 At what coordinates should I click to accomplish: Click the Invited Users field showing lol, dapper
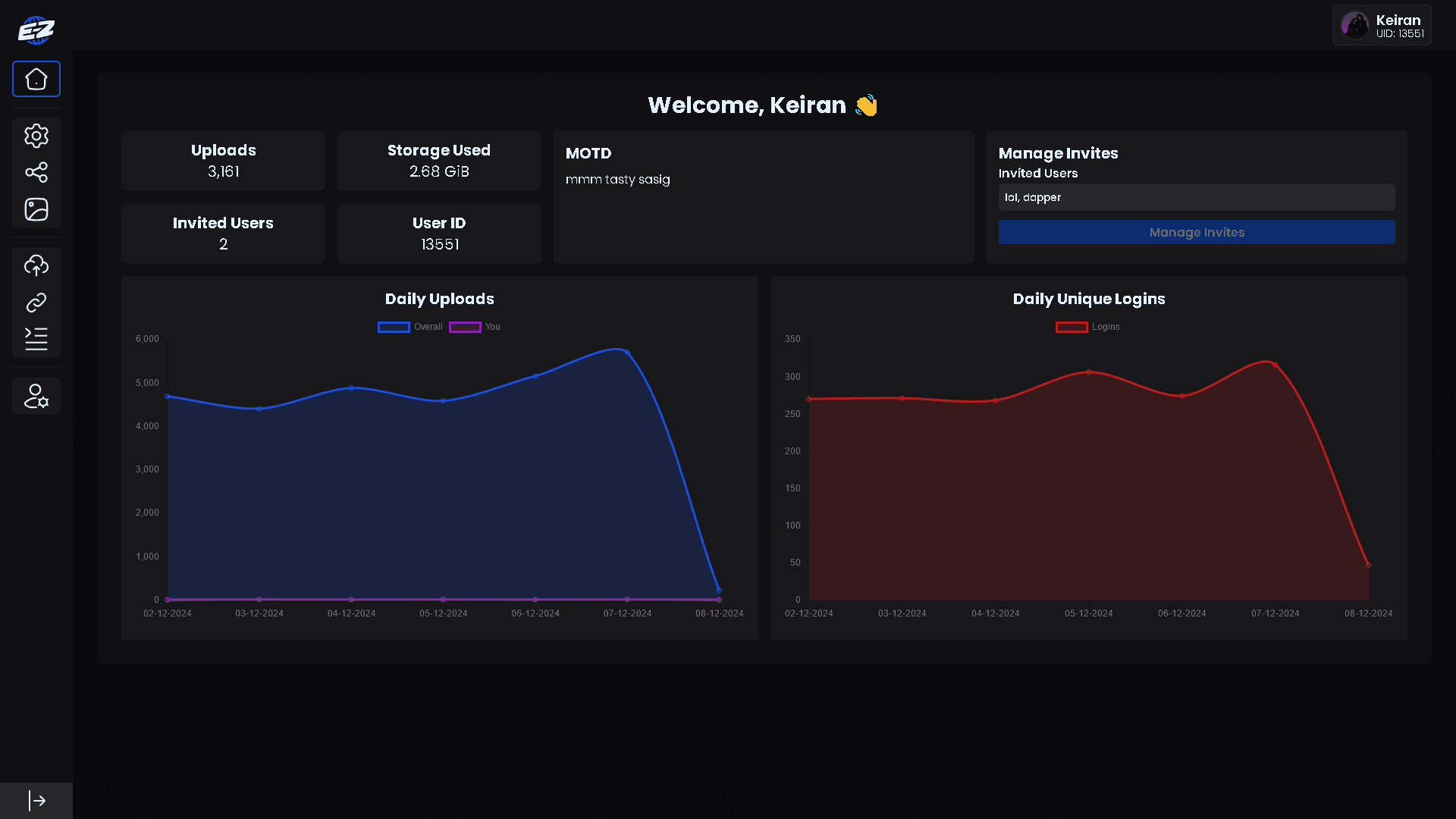(1197, 197)
